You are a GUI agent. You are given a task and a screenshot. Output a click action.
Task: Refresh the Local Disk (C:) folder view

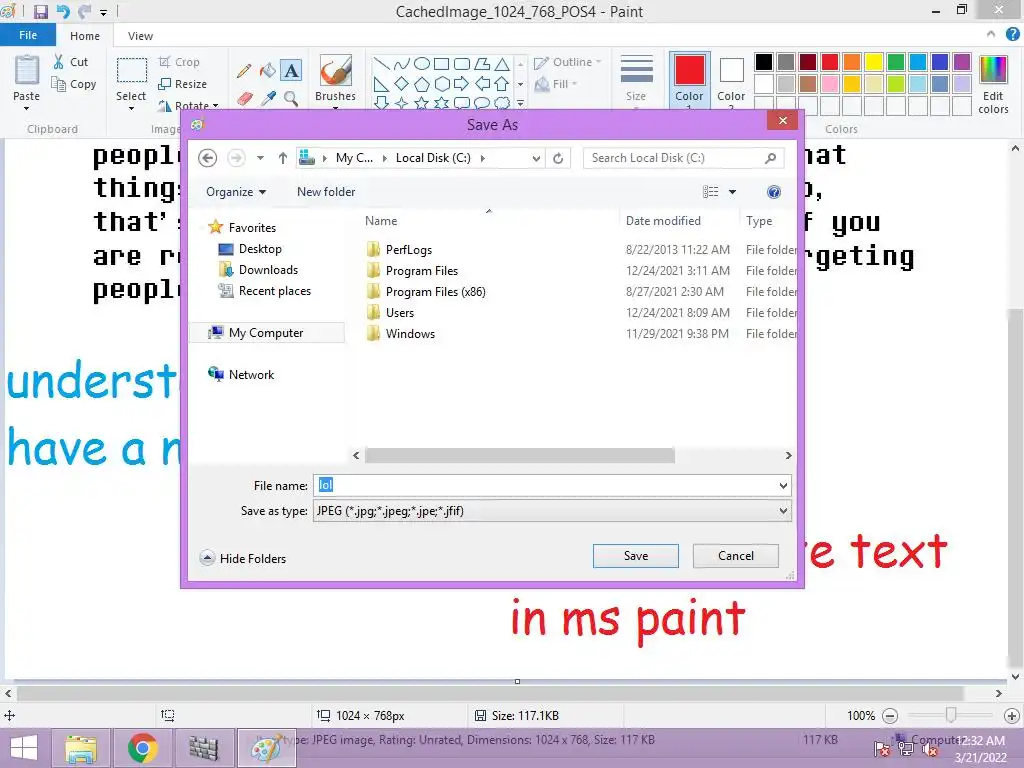(558, 158)
